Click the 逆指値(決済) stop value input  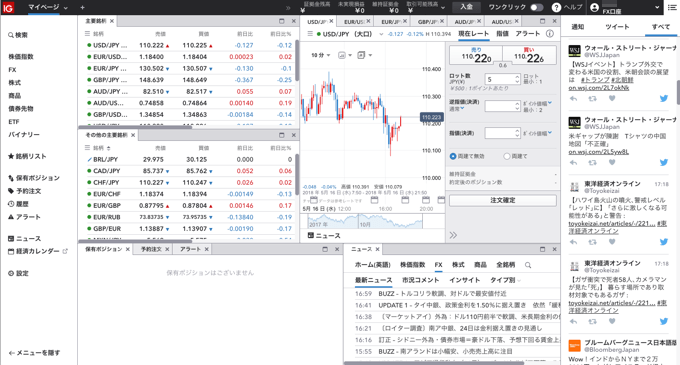[x=500, y=106]
